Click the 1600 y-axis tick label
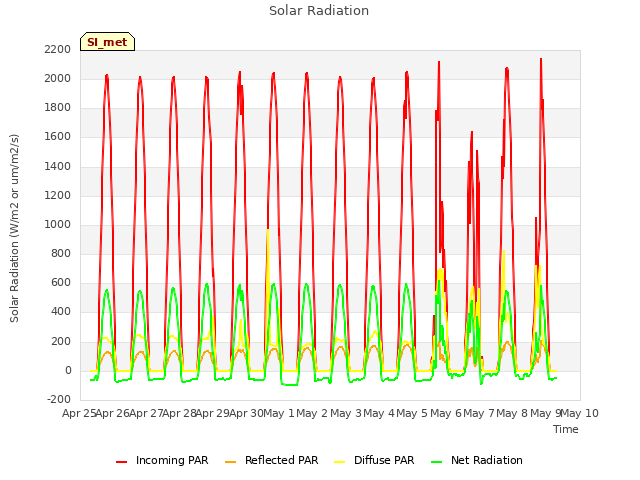 tap(58, 137)
